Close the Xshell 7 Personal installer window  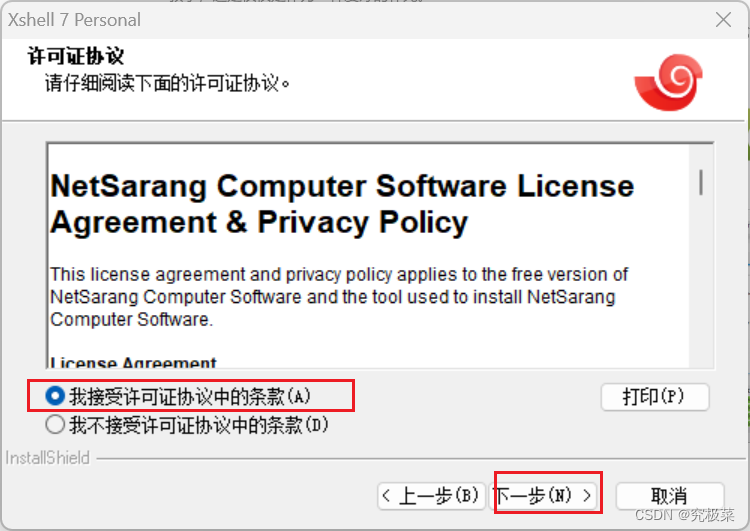coord(723,20)
